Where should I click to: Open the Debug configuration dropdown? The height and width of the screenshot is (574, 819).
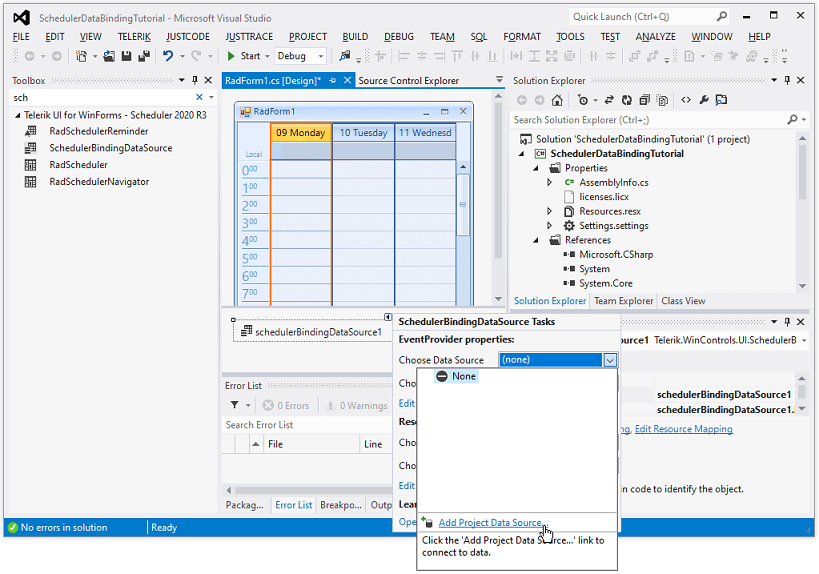tap(321, 56)
